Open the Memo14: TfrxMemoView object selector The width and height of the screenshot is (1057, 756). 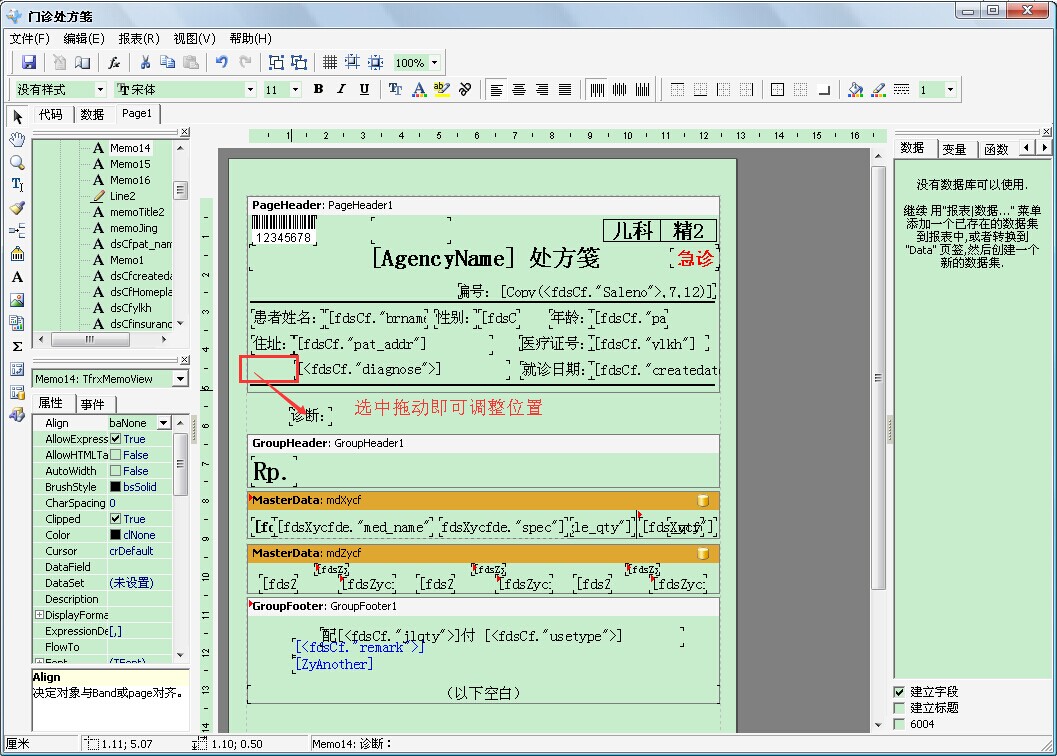[180, 379]
